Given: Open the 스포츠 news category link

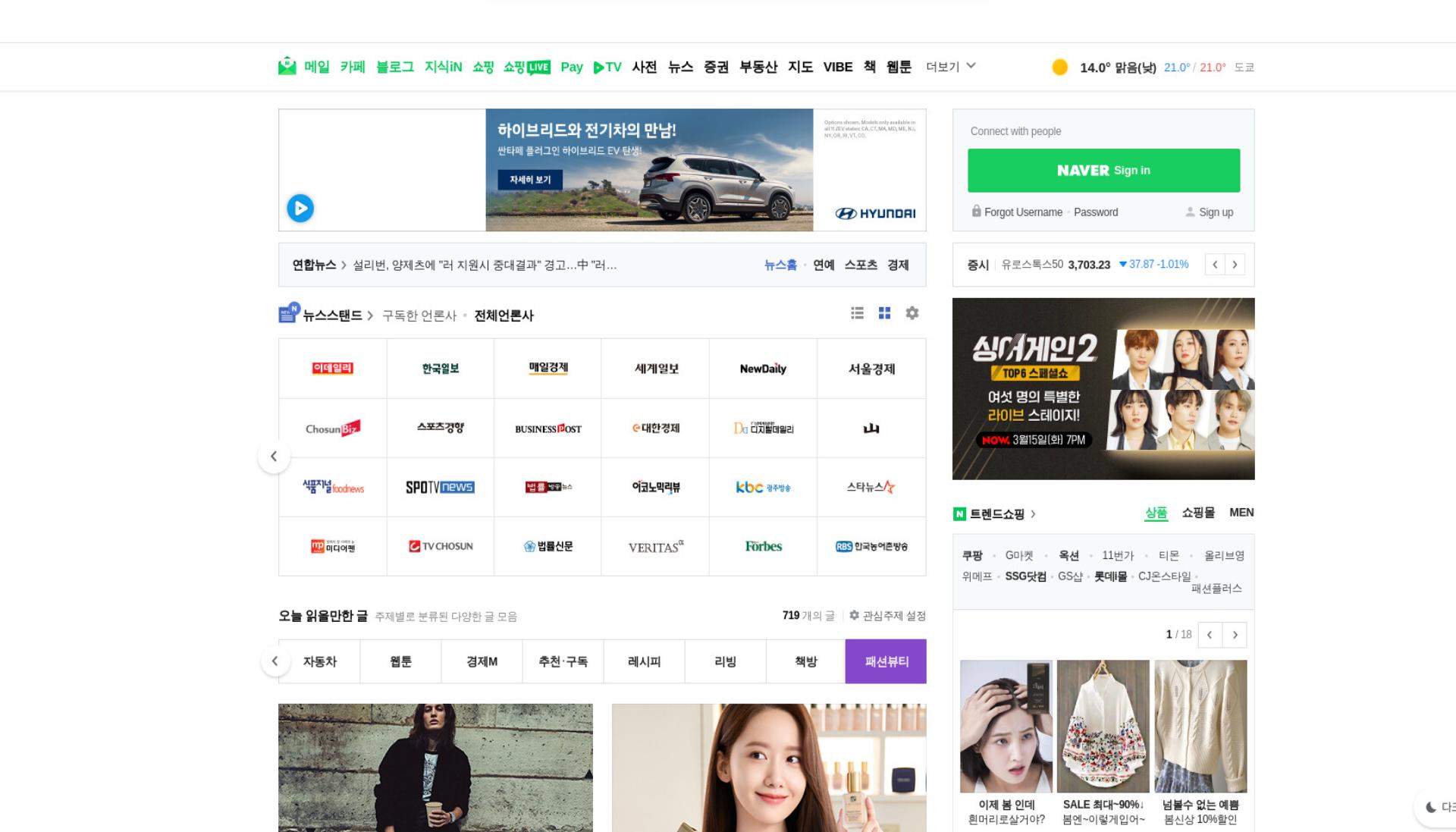Looking at the screenshot, I should click(x=861, y=265).
